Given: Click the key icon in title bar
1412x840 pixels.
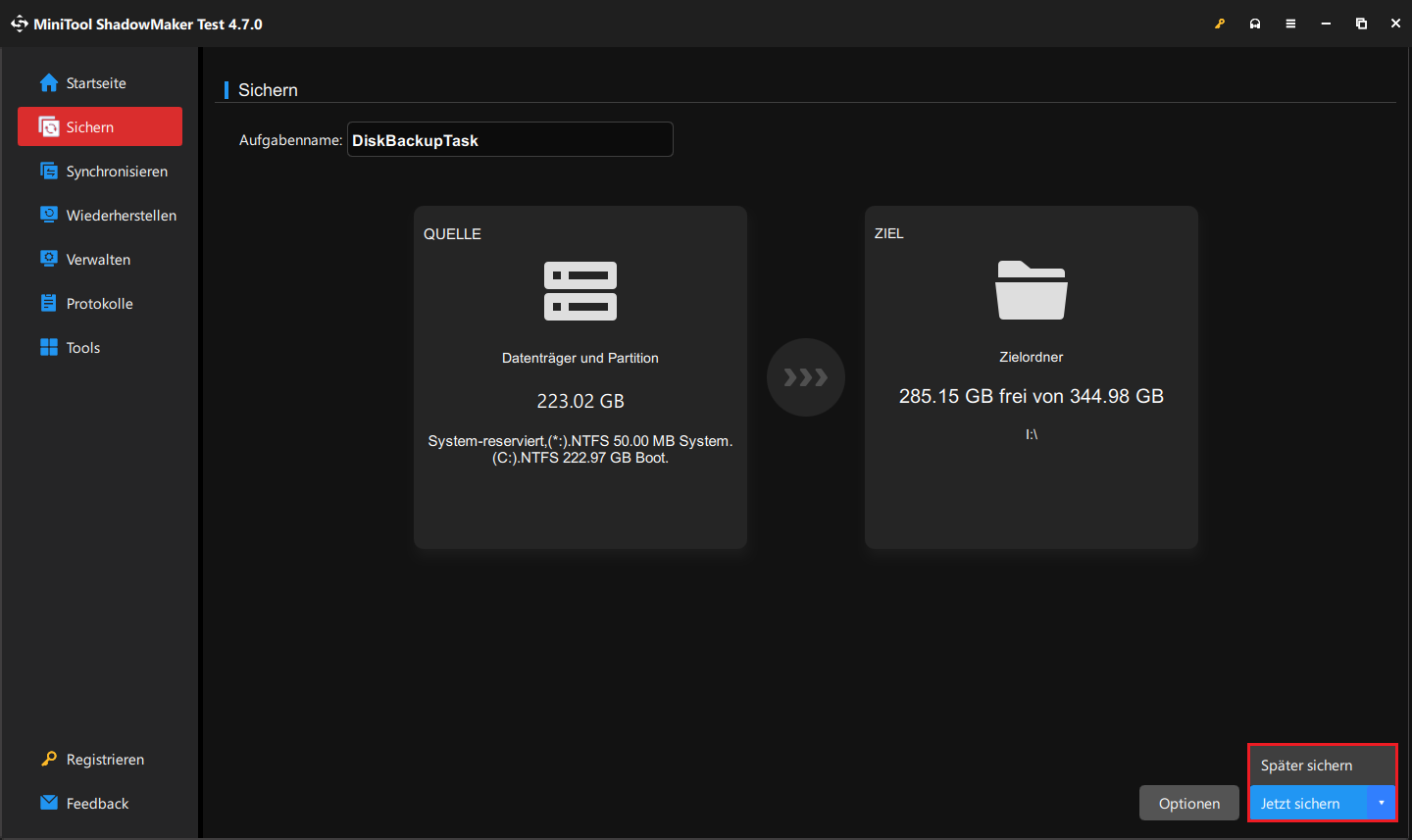Looking at the screenshot, I should 1220,24.
